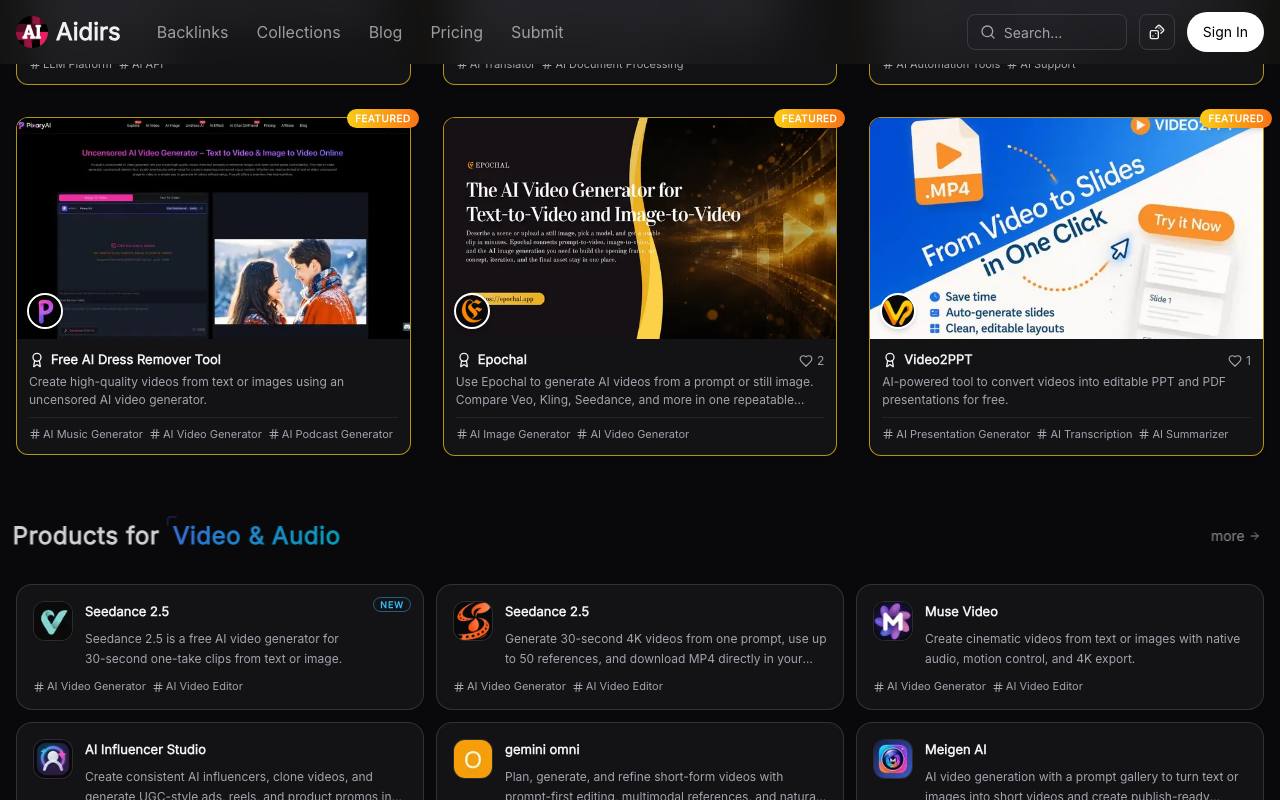Screen dimensions: 1280x800
Task: Click 'more' next to Products for Video & Audio
Action: [x=1235, y=536]
